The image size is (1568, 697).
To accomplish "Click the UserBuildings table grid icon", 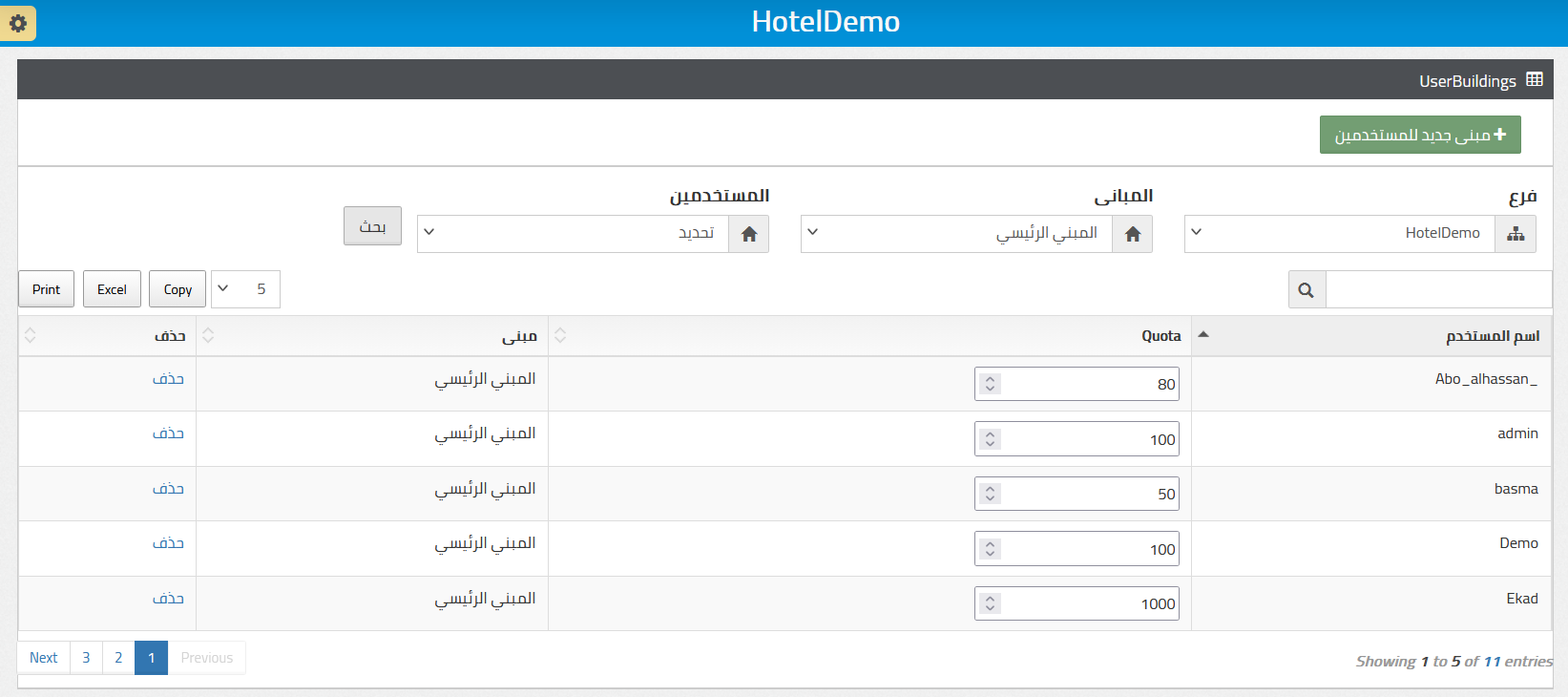I will [1535, 80].
